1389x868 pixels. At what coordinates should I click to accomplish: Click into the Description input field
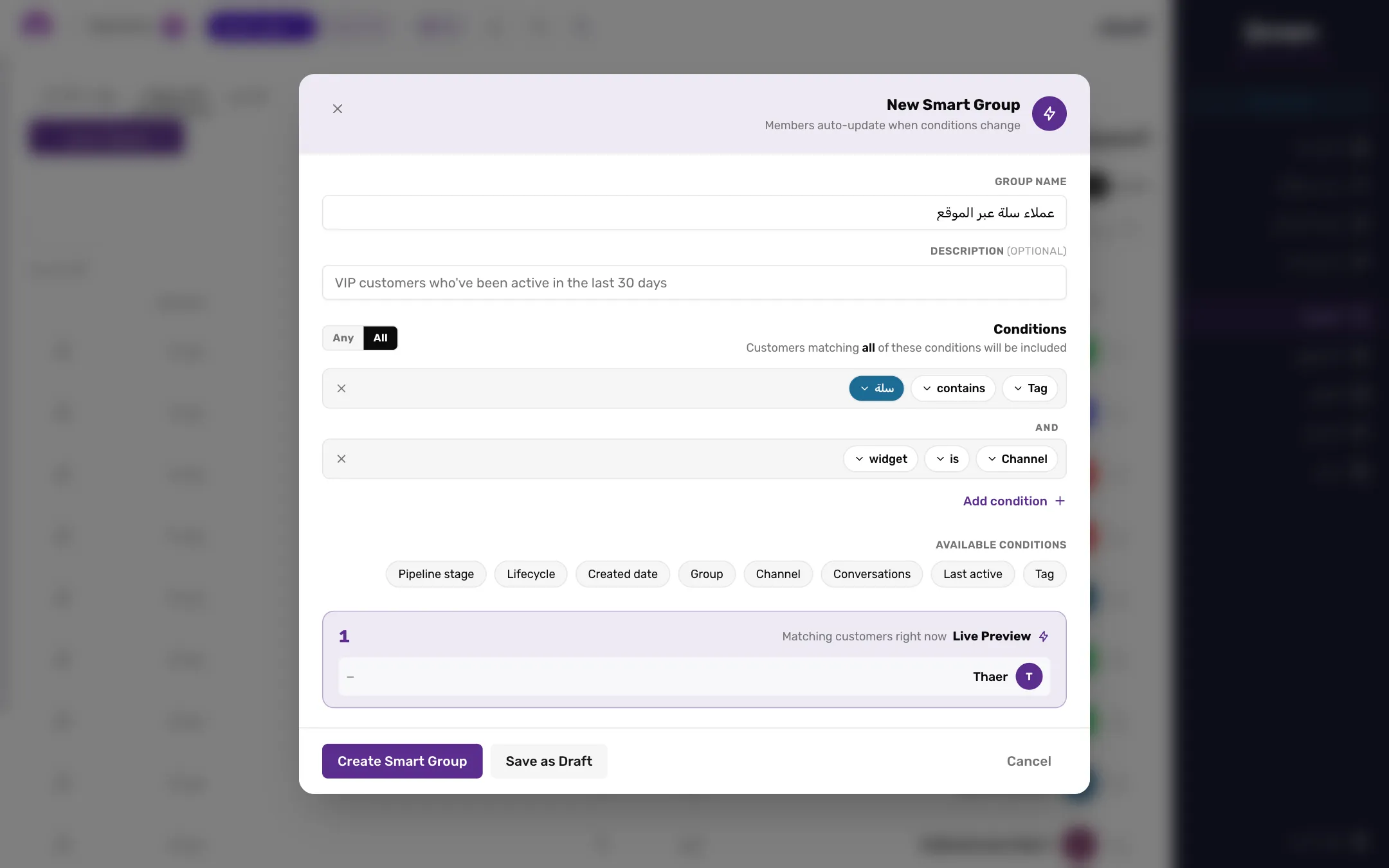tap(694, 283)
